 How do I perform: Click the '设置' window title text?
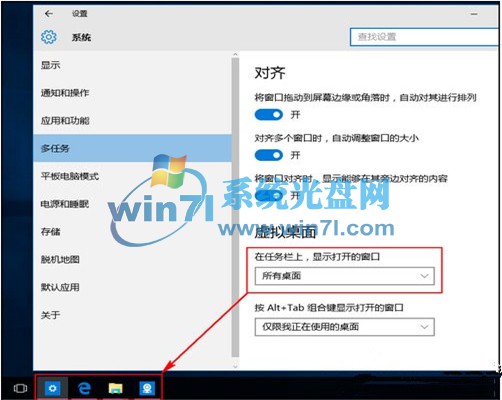coord(80,14)
